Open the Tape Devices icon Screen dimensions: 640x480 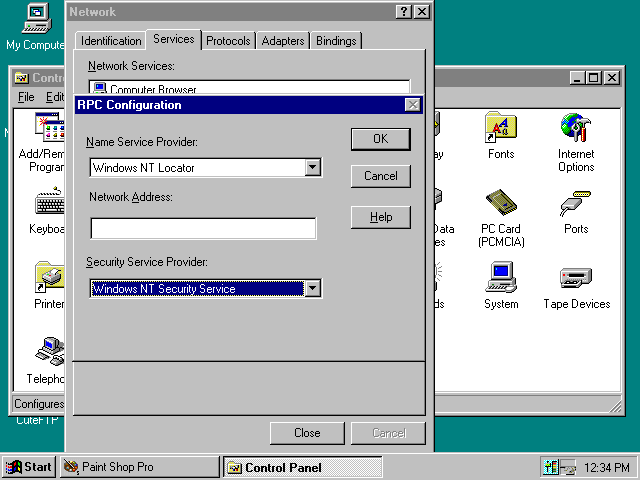[x=576, y=279]
